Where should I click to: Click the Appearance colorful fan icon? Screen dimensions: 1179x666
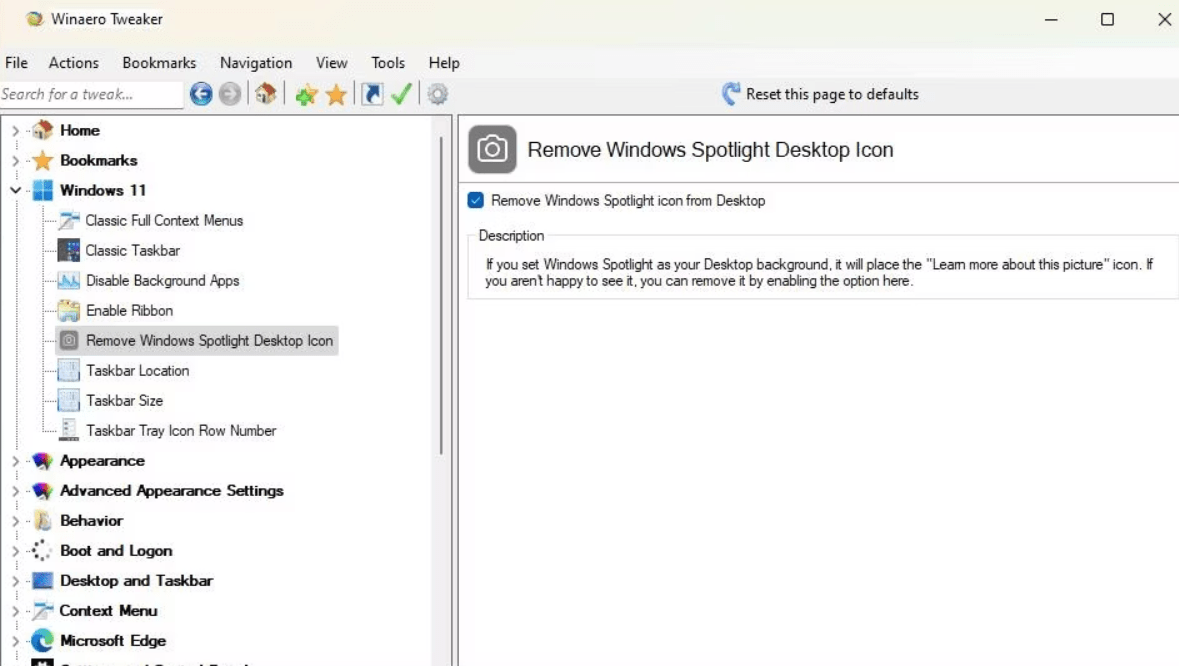(42, 461)
